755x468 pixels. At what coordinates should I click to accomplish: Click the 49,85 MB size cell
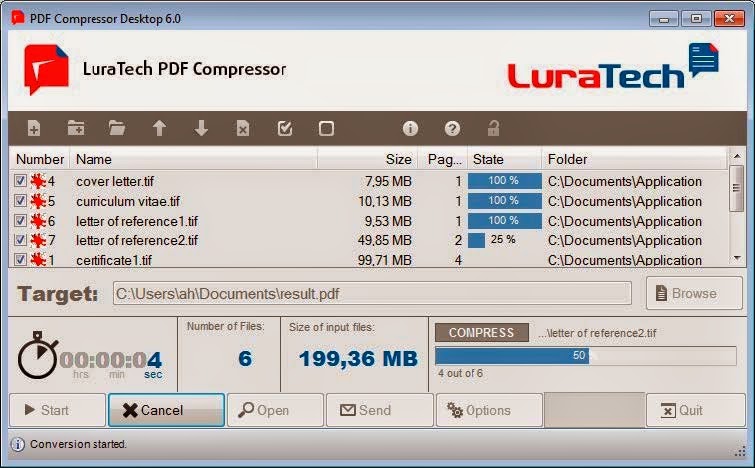[384, 240]
